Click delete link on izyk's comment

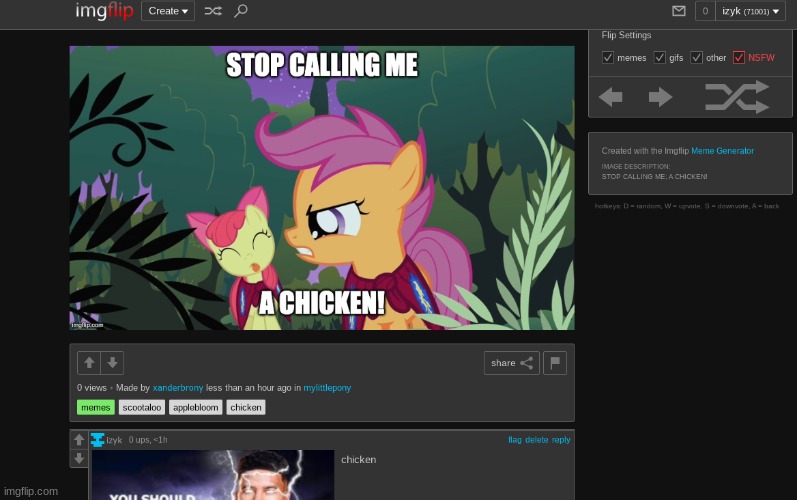coord(537,440)
